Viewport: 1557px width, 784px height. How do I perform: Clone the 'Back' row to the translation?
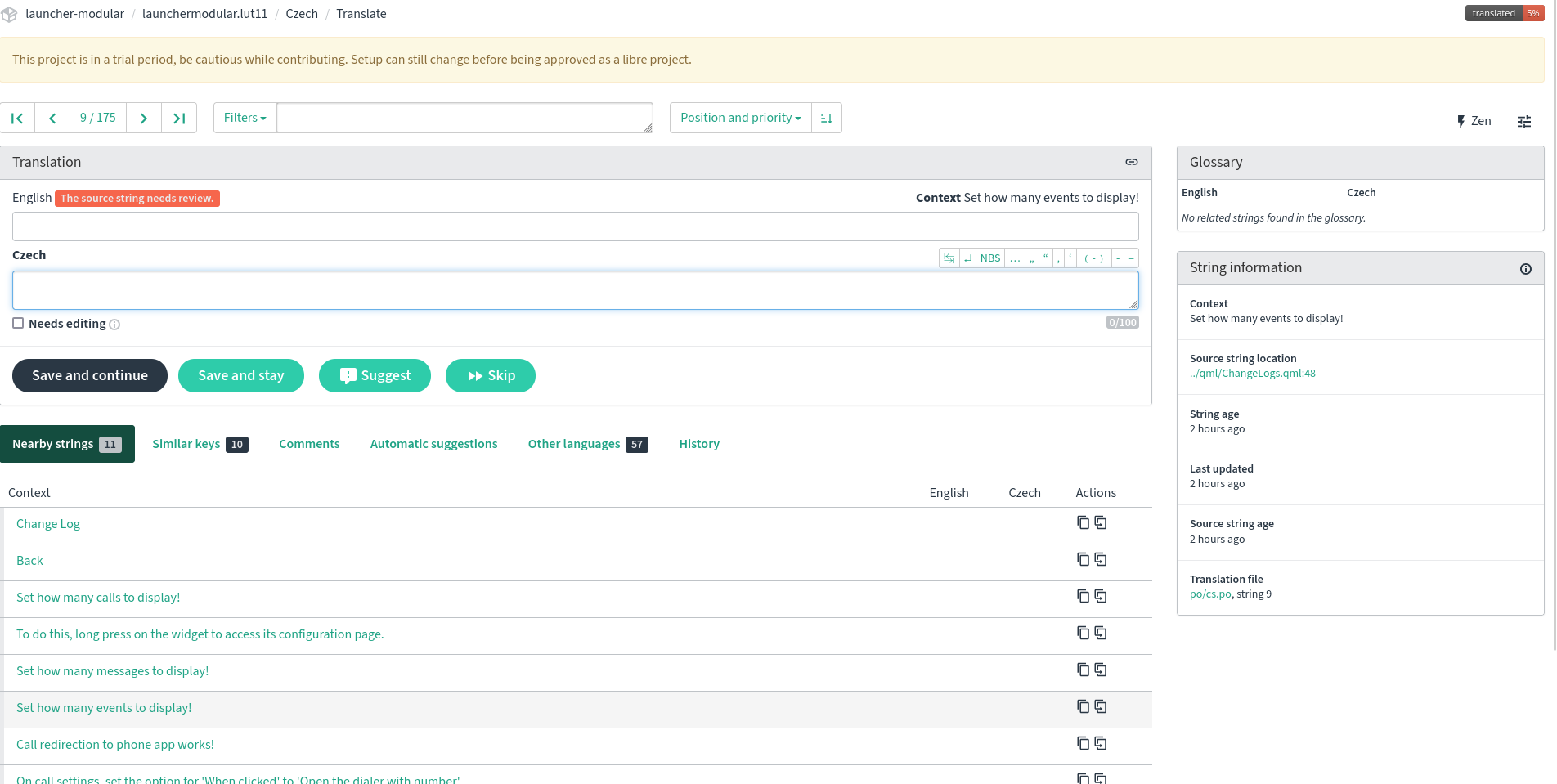tap(1101, 559)
